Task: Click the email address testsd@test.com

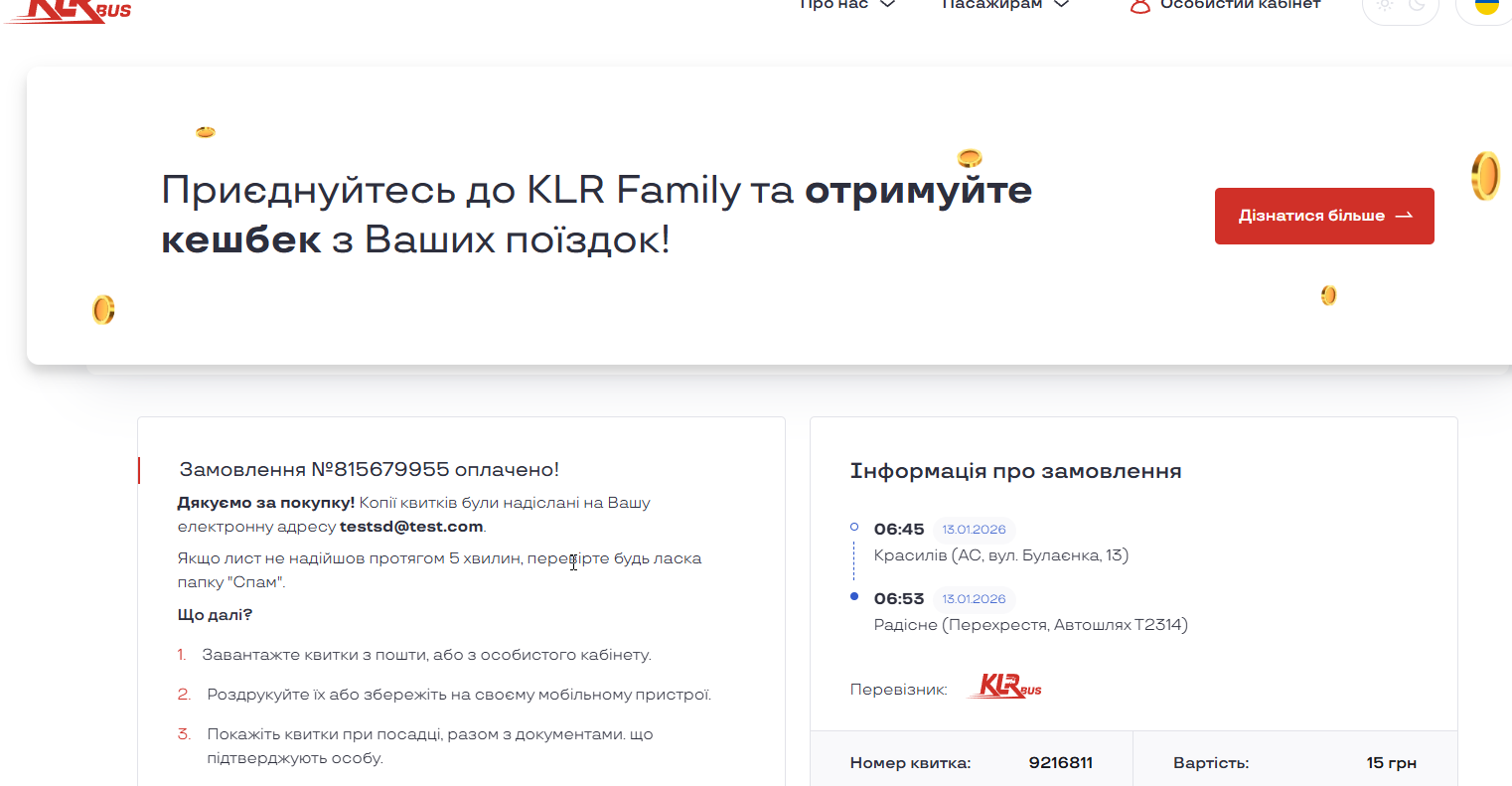Action: pyautogui.click(x=411, y=527)
